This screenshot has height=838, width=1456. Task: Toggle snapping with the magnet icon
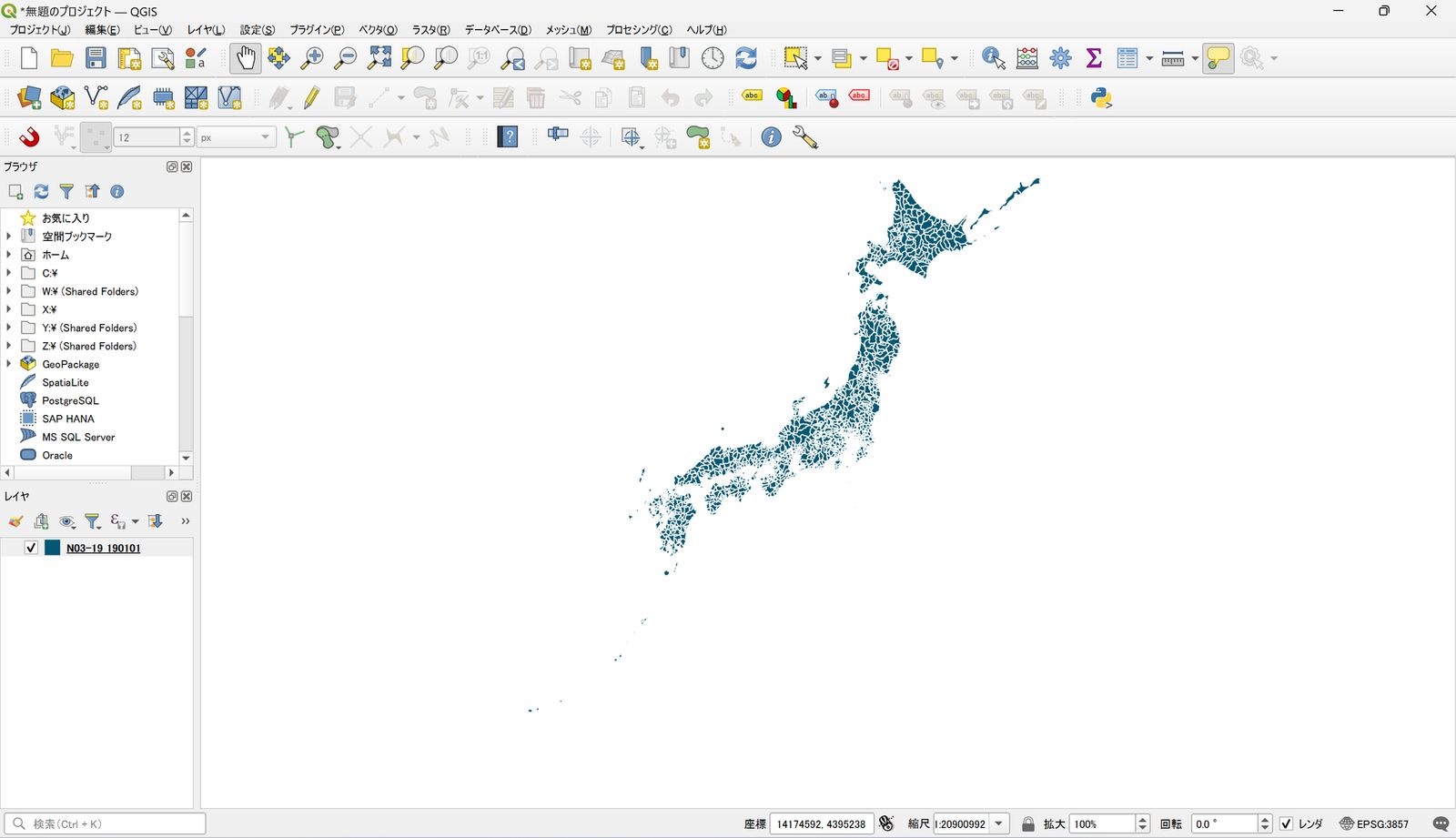[29, 137]
